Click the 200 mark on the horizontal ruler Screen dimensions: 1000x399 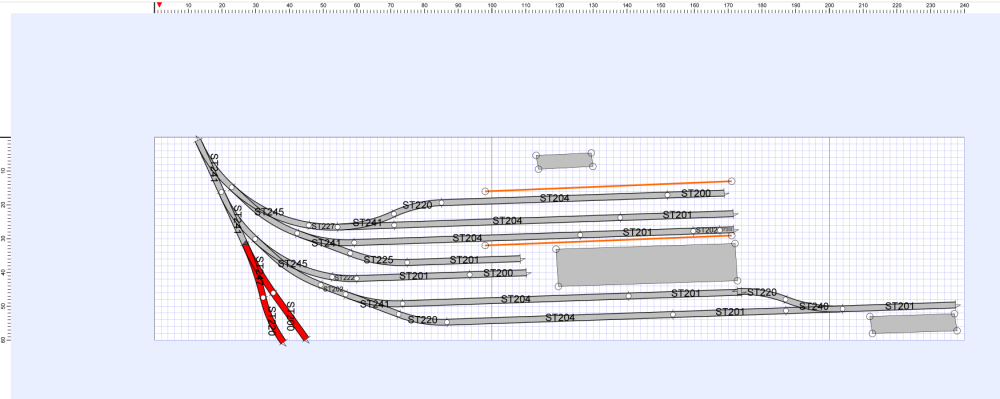click(829, 5)
